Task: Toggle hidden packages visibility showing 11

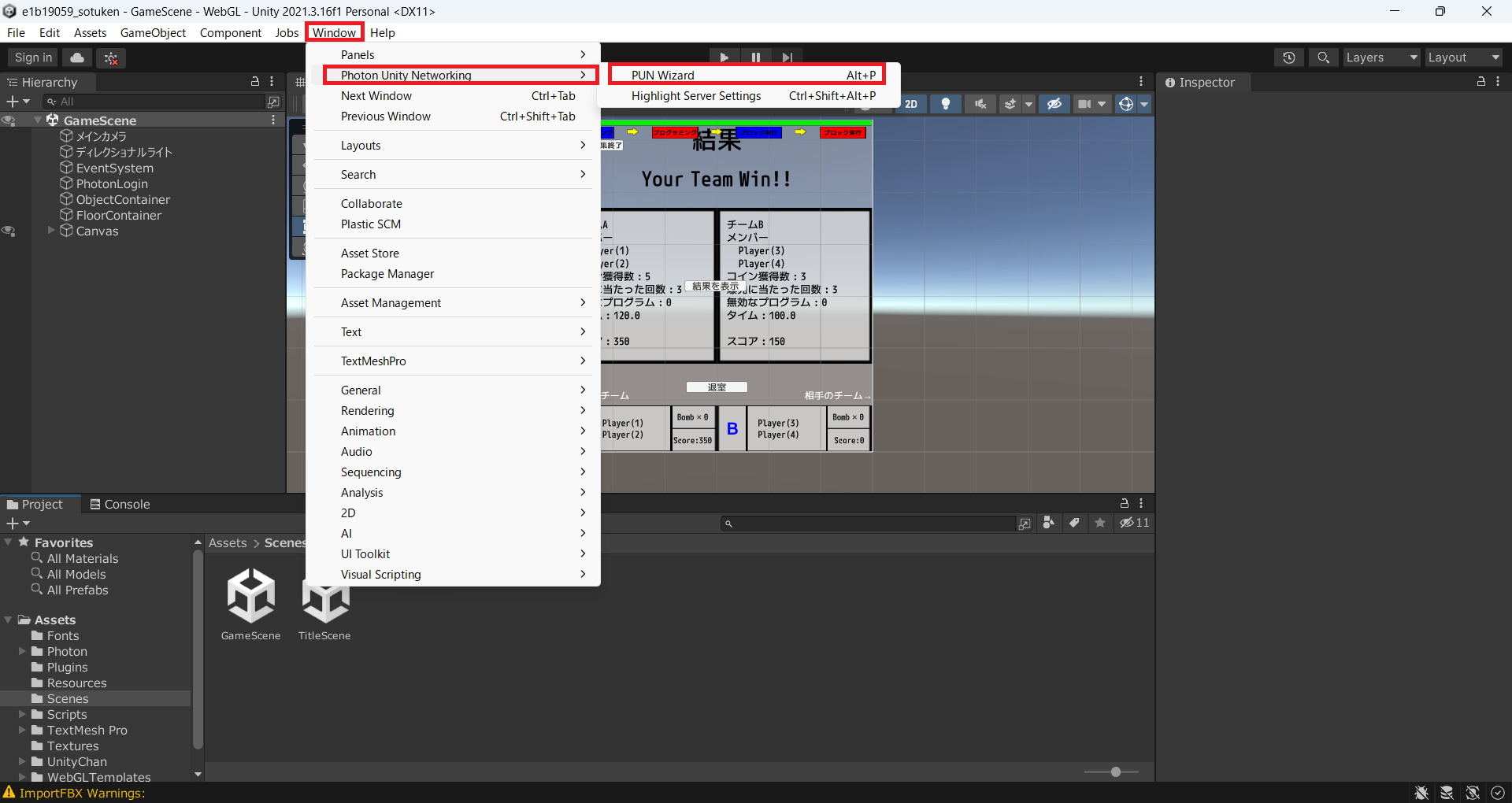Action: coord(1135,523)
